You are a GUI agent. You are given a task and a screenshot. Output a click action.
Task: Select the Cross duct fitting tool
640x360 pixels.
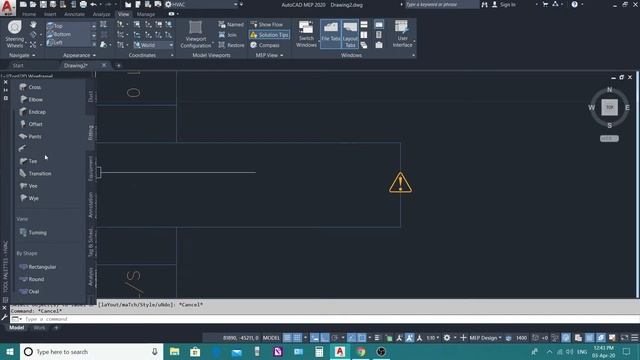coord(31,87)
